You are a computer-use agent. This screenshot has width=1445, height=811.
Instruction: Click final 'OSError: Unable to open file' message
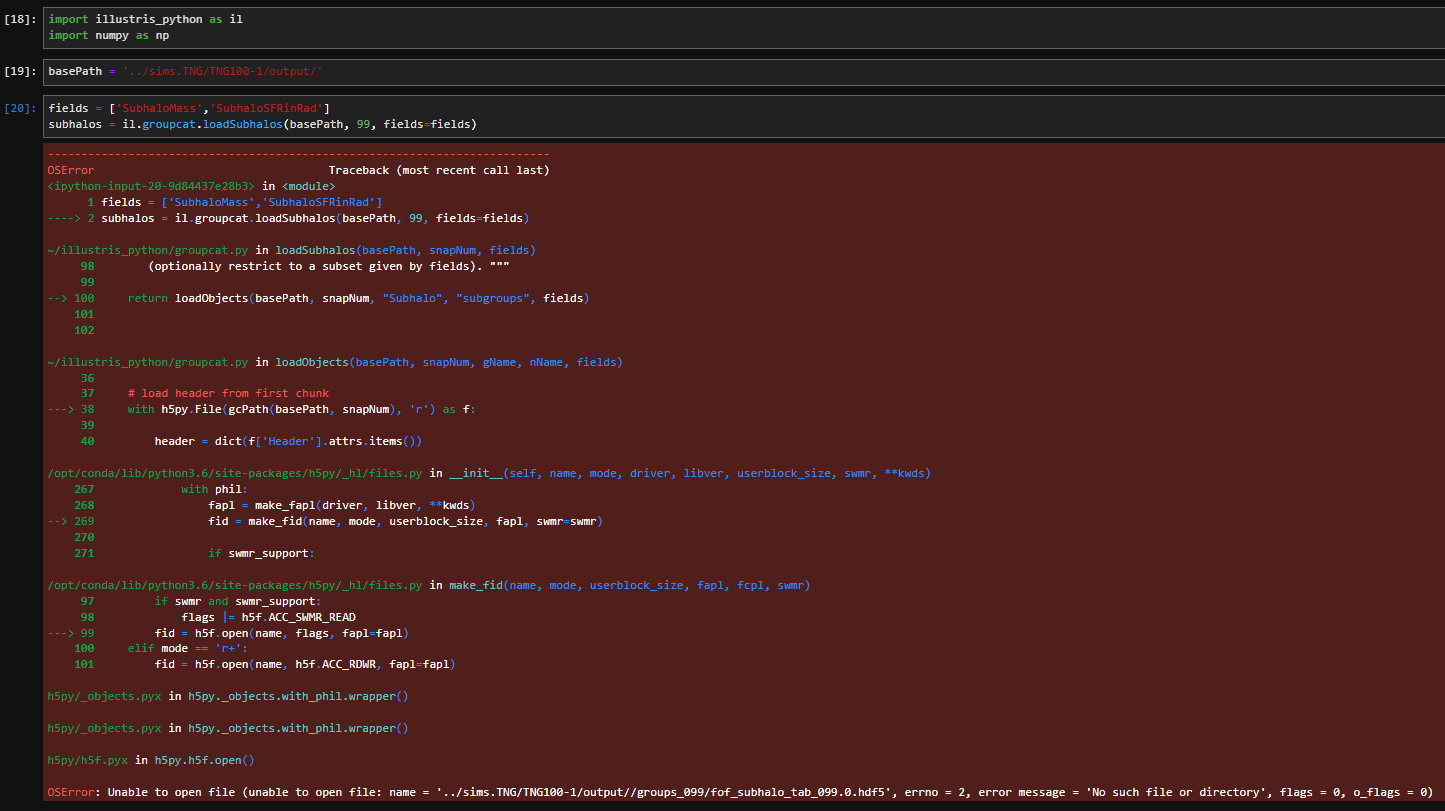(x=740, y=792)
